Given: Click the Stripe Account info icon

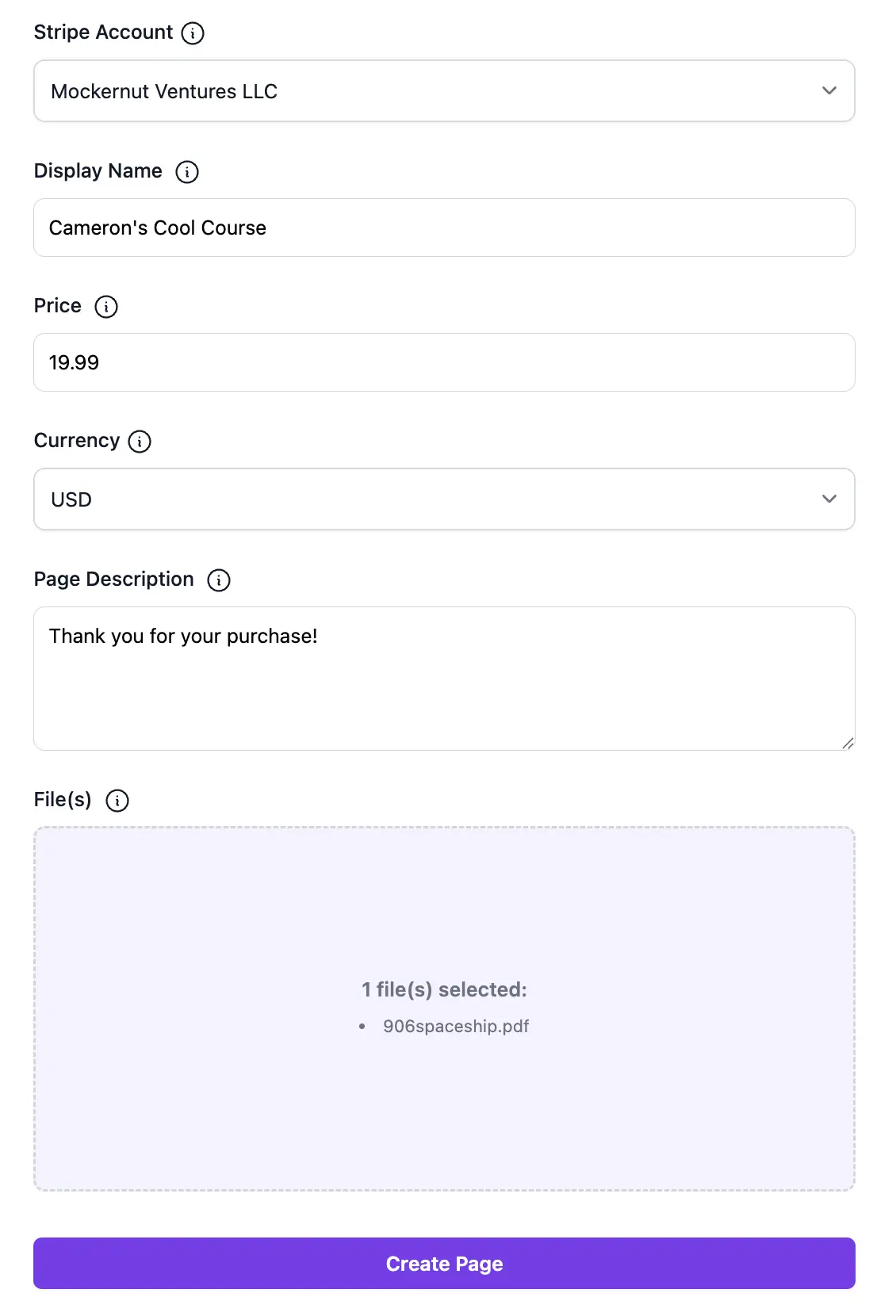Looking at the screenshot, I should click(x=191, y=33).
